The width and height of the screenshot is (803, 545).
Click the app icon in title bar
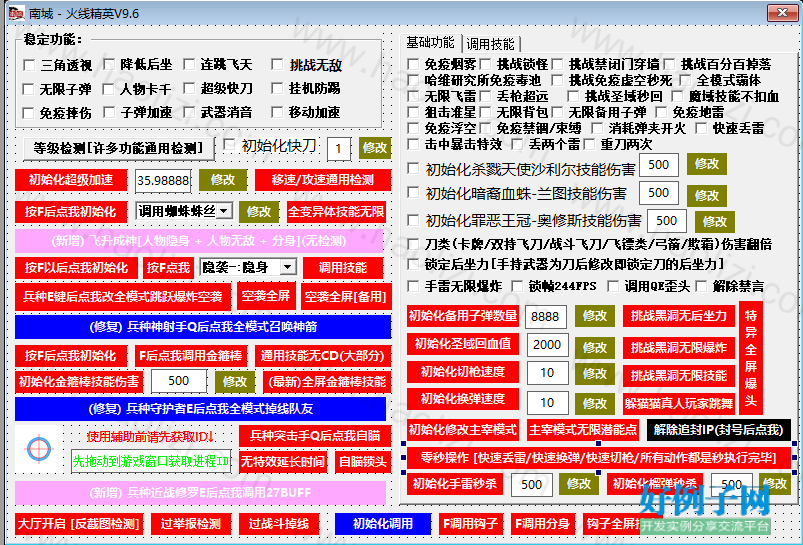(x=15, y=13)
